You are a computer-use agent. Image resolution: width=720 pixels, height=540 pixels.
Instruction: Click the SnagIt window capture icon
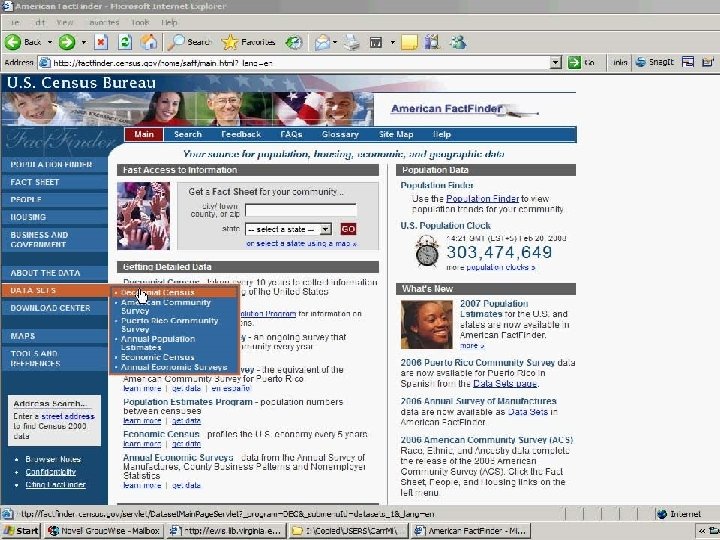pyautogui.click(x=688, y=62)
